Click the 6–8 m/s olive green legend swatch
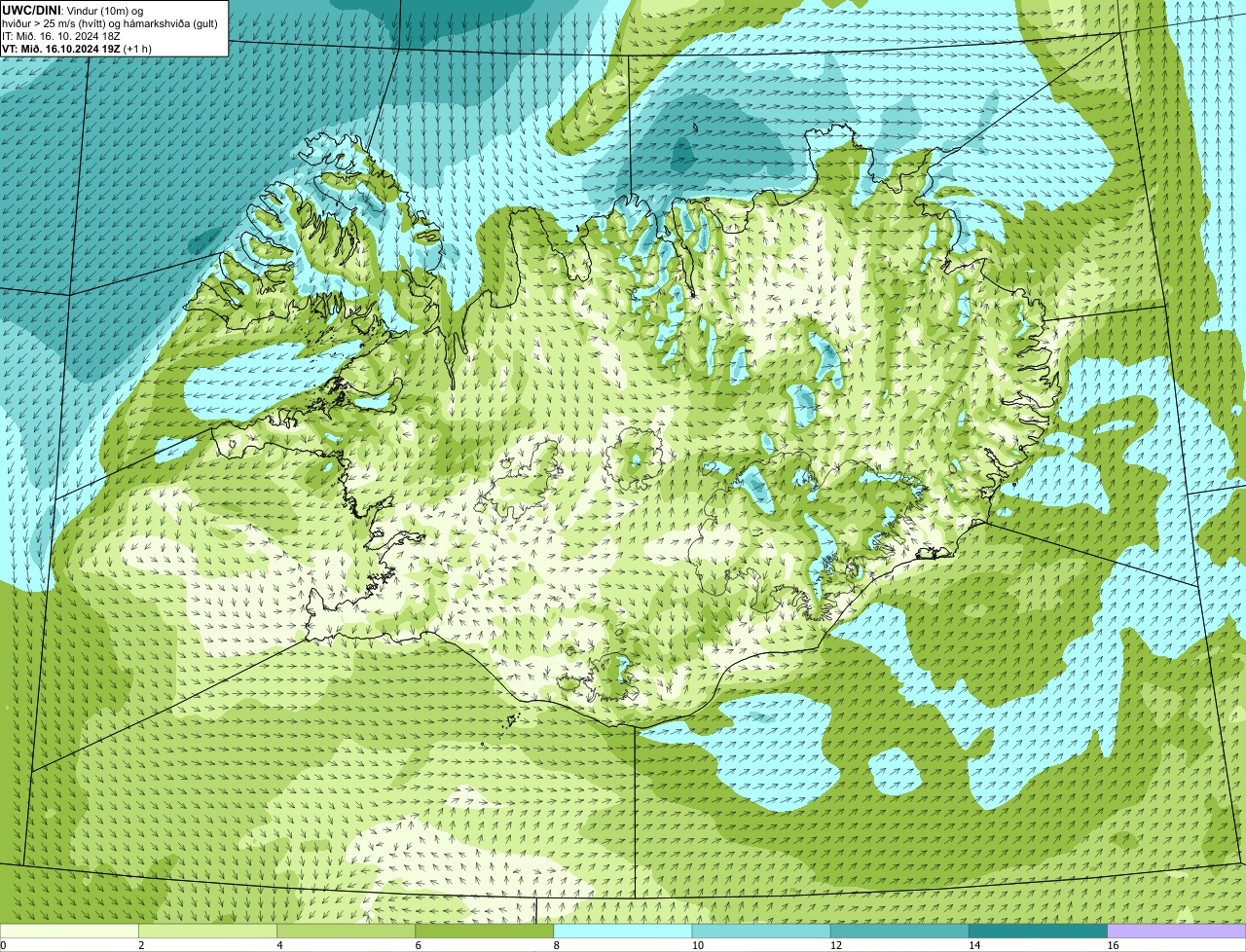The height and width of the screenshot is (952, 1246). (x=484, y=931)
